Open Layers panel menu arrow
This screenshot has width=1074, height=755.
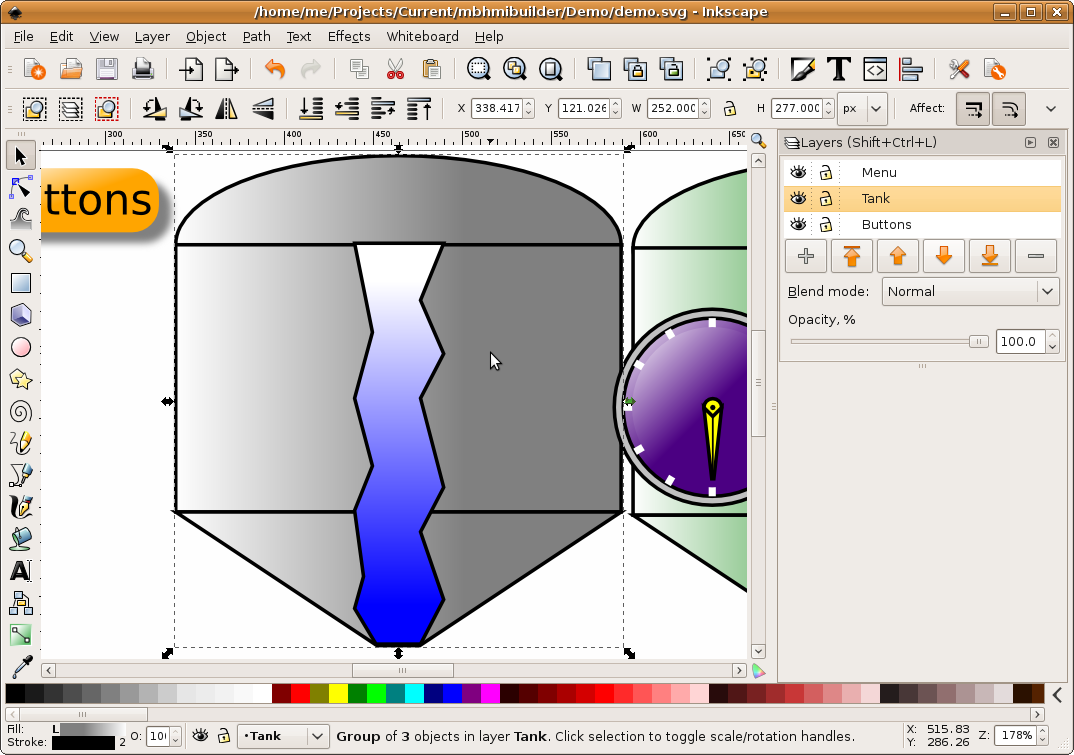click(x=1030, y=143)
